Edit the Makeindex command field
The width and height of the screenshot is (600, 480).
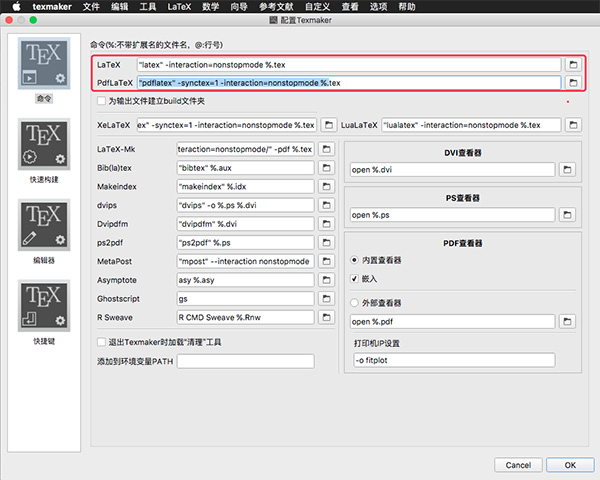click(x=245, y=186)
